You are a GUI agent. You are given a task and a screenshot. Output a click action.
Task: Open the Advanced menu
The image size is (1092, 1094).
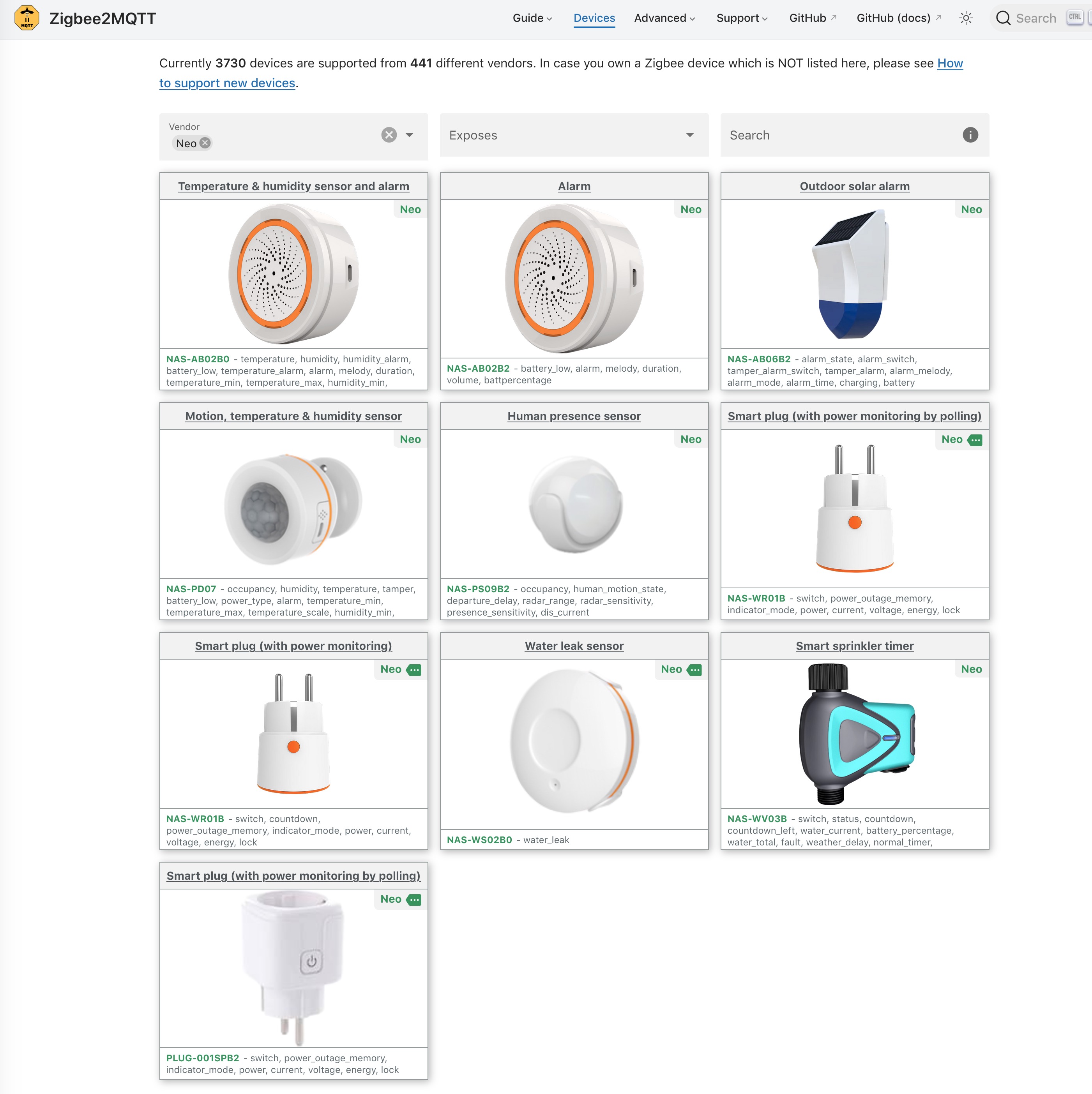pyautogui.click(x=664, y=18)
